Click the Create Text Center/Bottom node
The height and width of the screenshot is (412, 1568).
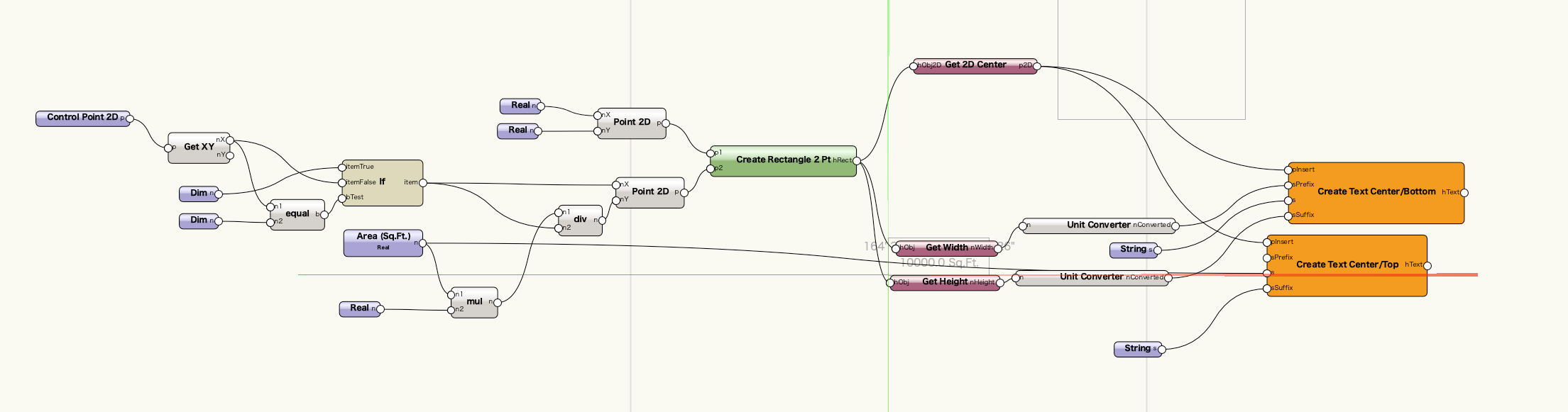[x=1376, y=192]
